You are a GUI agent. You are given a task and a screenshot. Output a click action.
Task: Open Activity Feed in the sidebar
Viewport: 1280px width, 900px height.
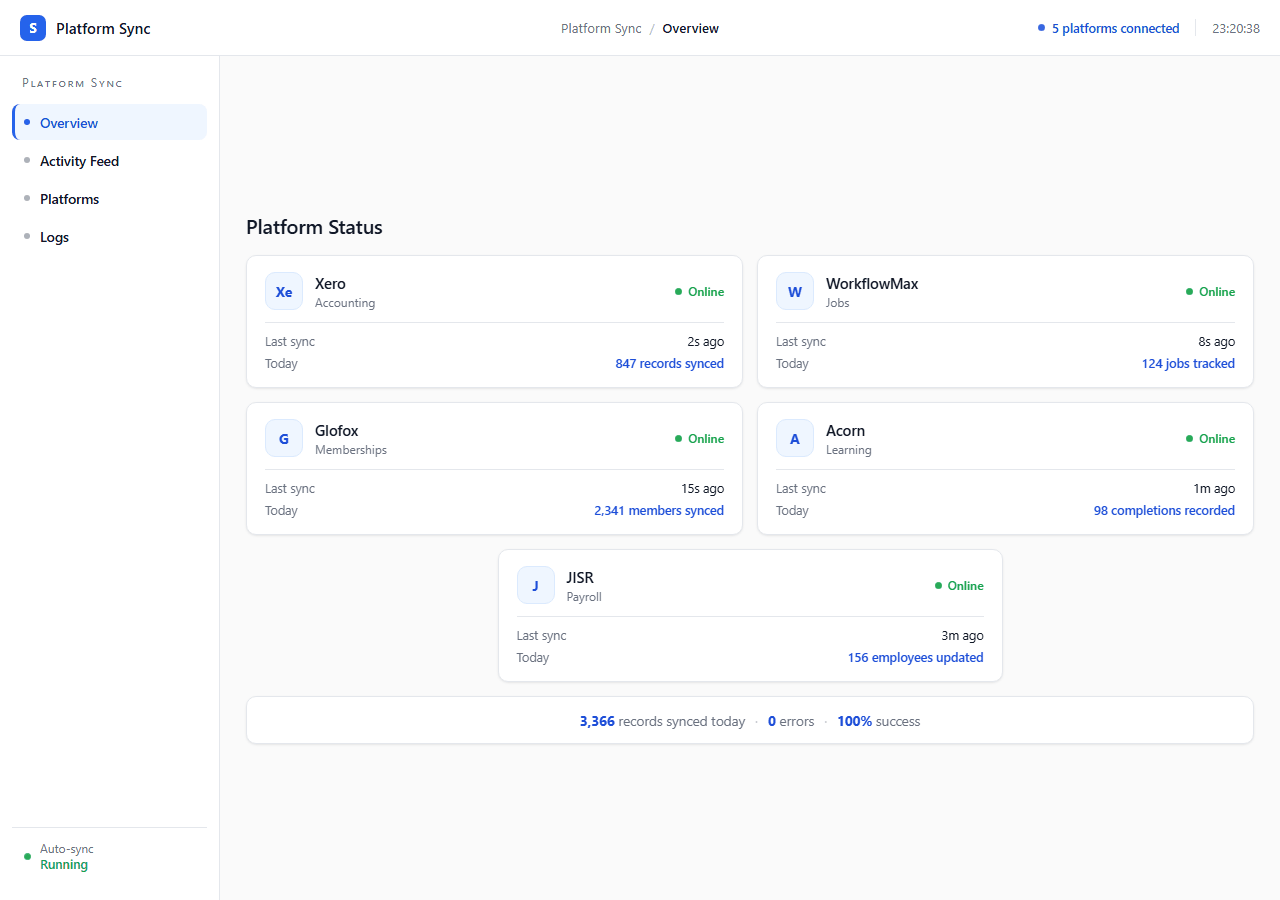[110, 161]
